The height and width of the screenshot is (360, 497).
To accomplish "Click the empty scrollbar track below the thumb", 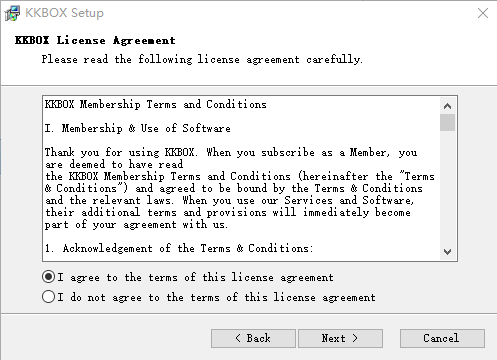I will (447, 187).
